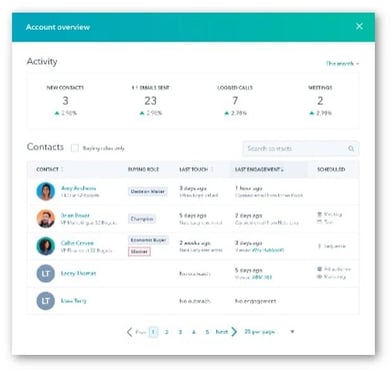Image resolution: width=392 pixels, height=372 pixels.
Task: Enable the Buying roles only checkbox
Action: 75,148
